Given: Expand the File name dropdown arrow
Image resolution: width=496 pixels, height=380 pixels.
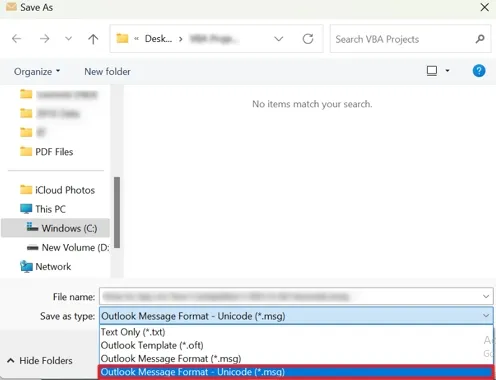Looking at the screenshot, I should click(x=486, y=296).
